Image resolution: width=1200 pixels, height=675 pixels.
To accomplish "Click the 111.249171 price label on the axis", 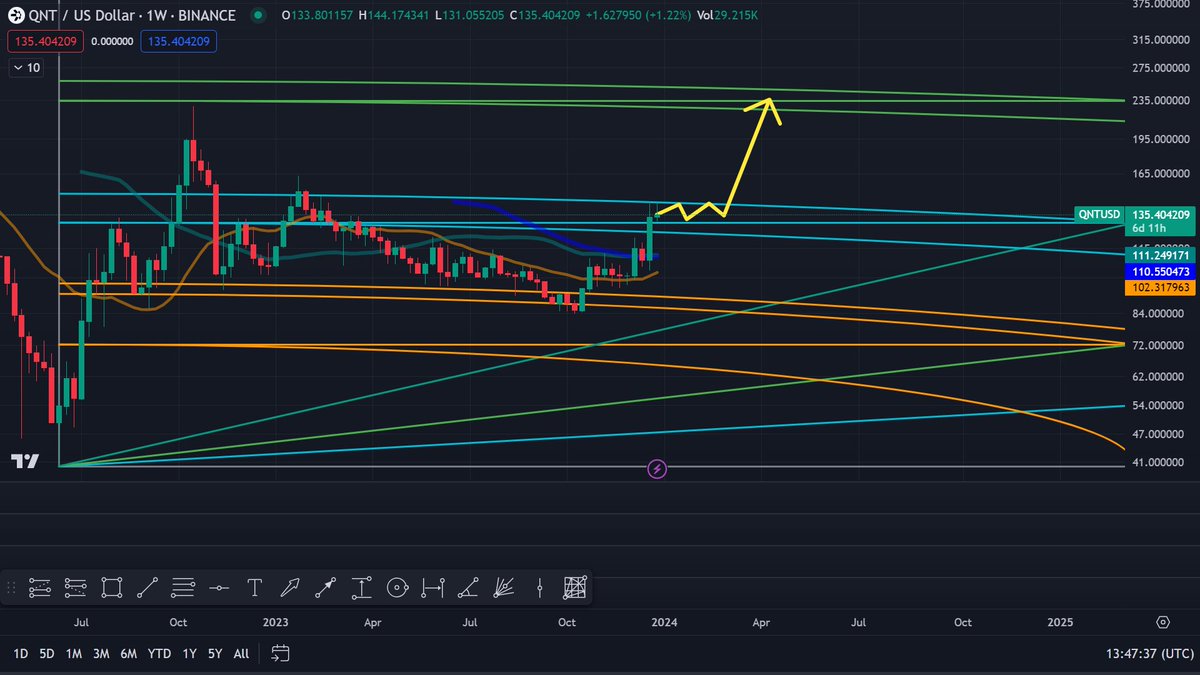I will tap(1160, 256).
